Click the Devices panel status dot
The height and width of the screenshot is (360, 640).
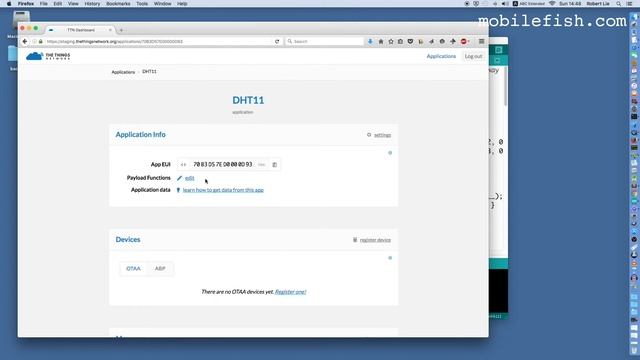click(390, 258)
